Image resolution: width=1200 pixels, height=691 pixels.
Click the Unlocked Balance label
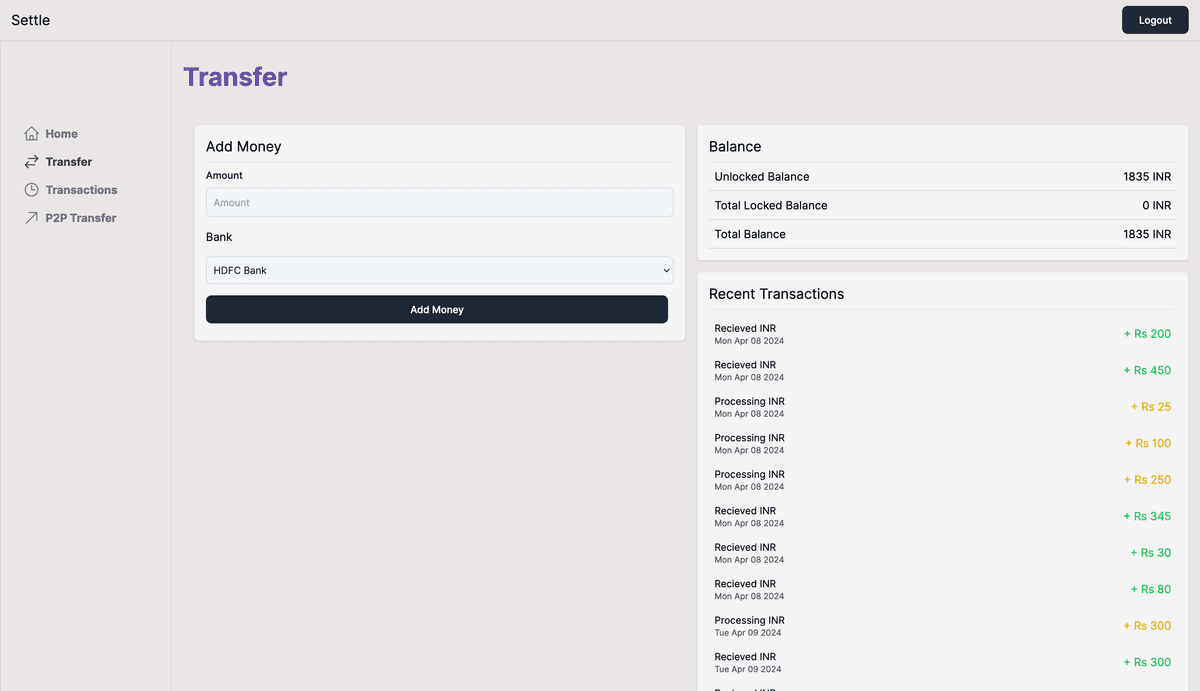762,177
